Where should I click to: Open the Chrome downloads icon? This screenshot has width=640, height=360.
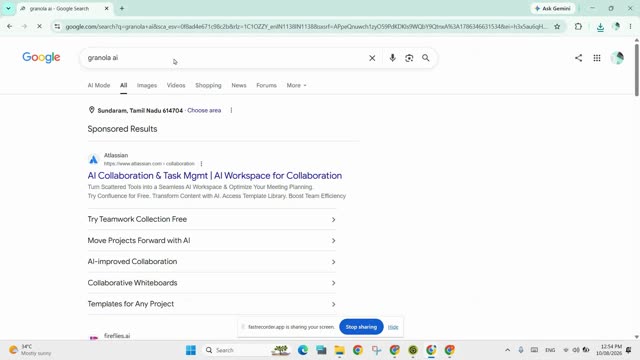[600, 27]
